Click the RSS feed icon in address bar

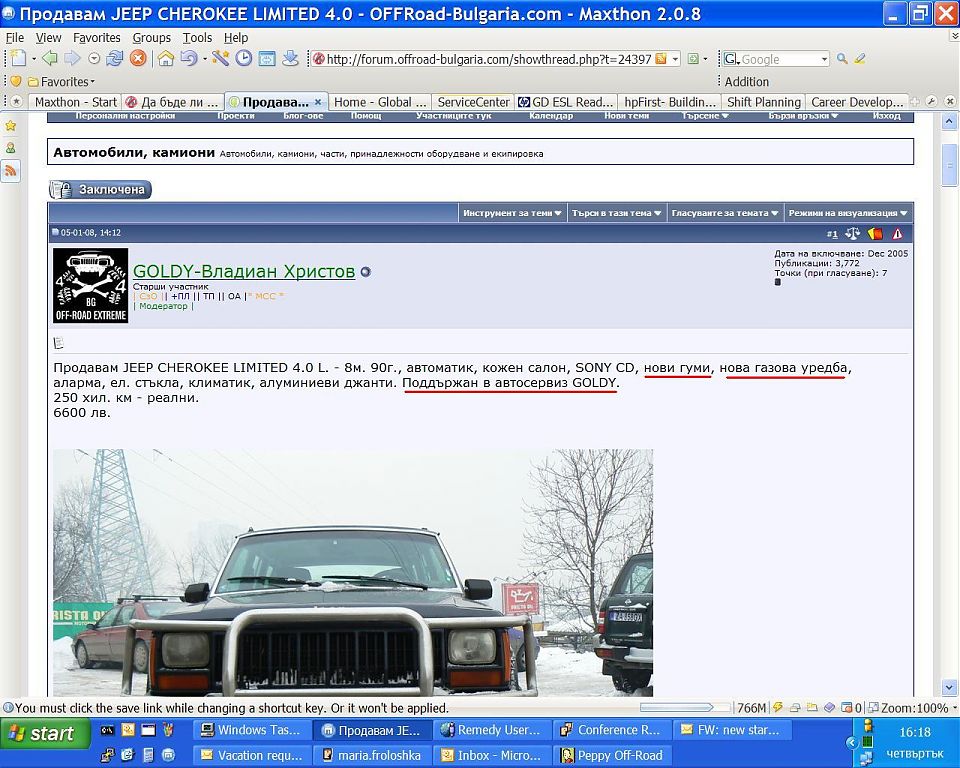(x=661, y=59)
